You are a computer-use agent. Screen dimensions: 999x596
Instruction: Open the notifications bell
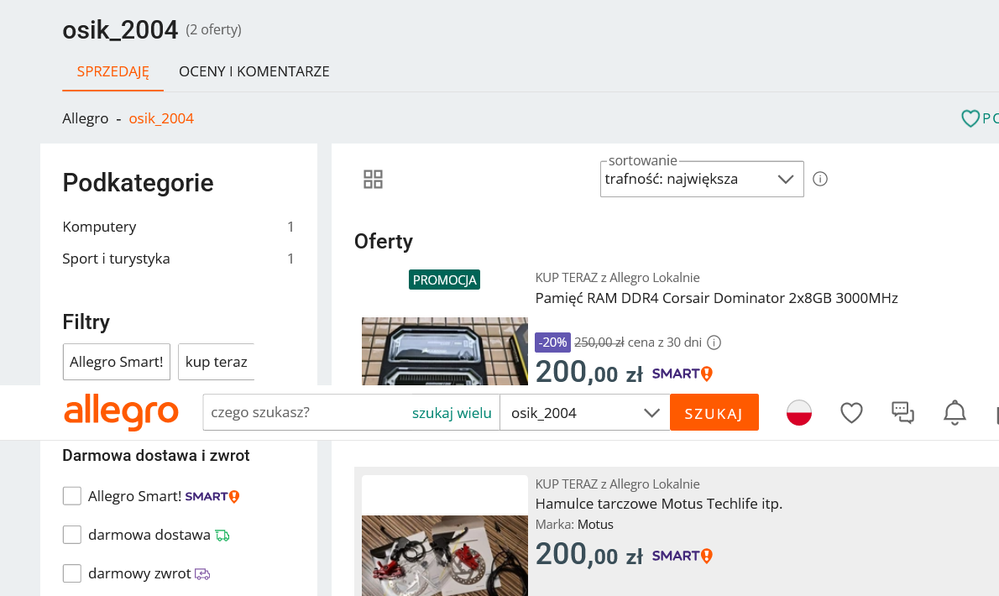pyautogui.click(x=955, y=412)
